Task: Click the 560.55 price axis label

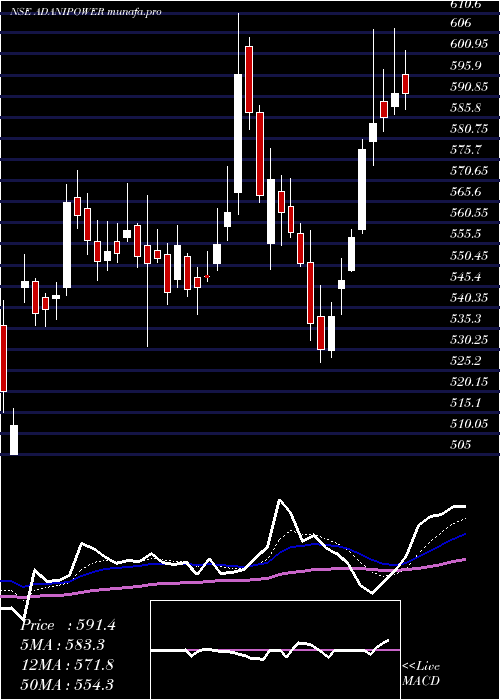Action: [468, 213]
